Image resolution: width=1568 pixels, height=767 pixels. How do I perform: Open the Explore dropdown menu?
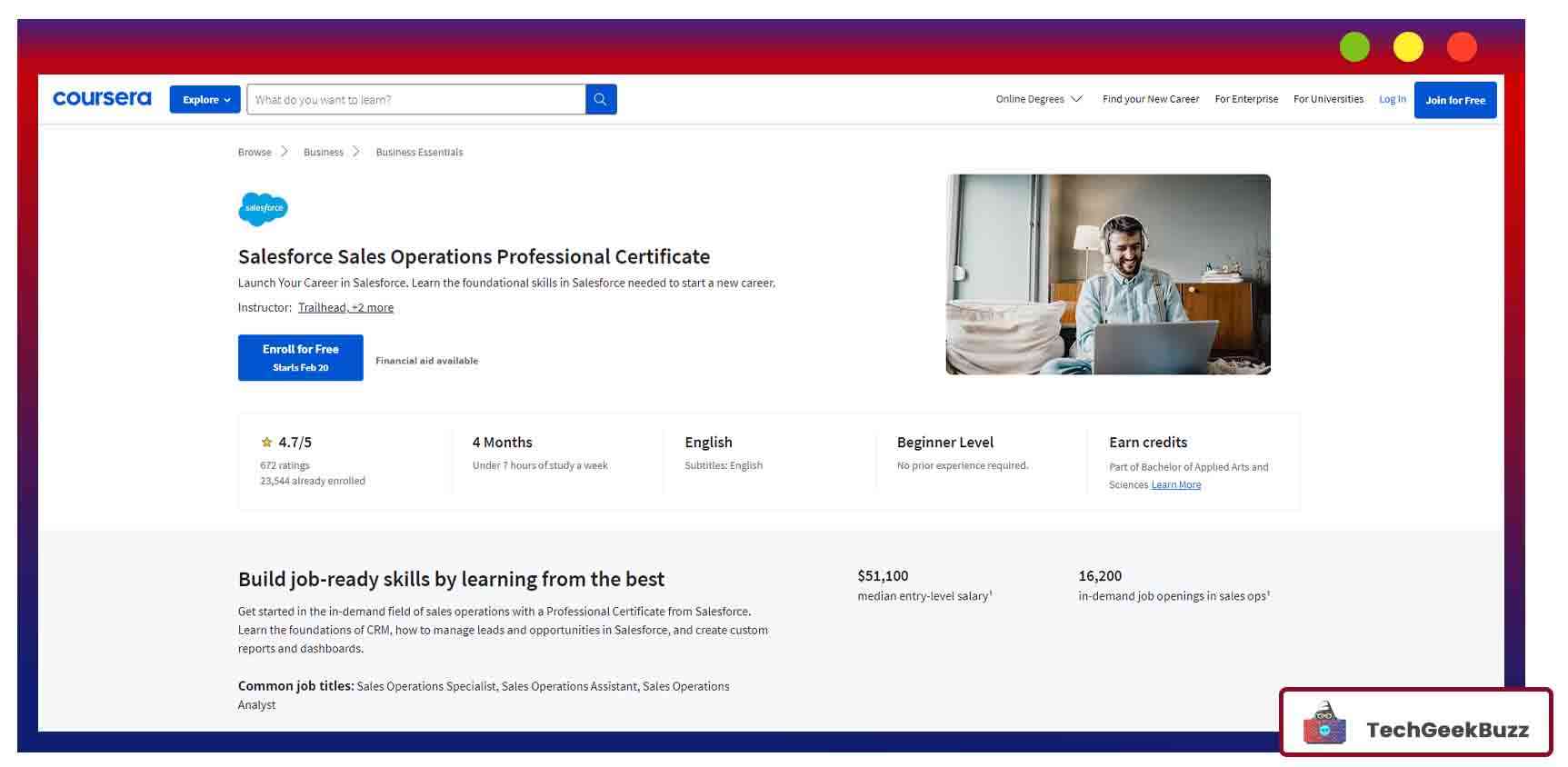205,100
